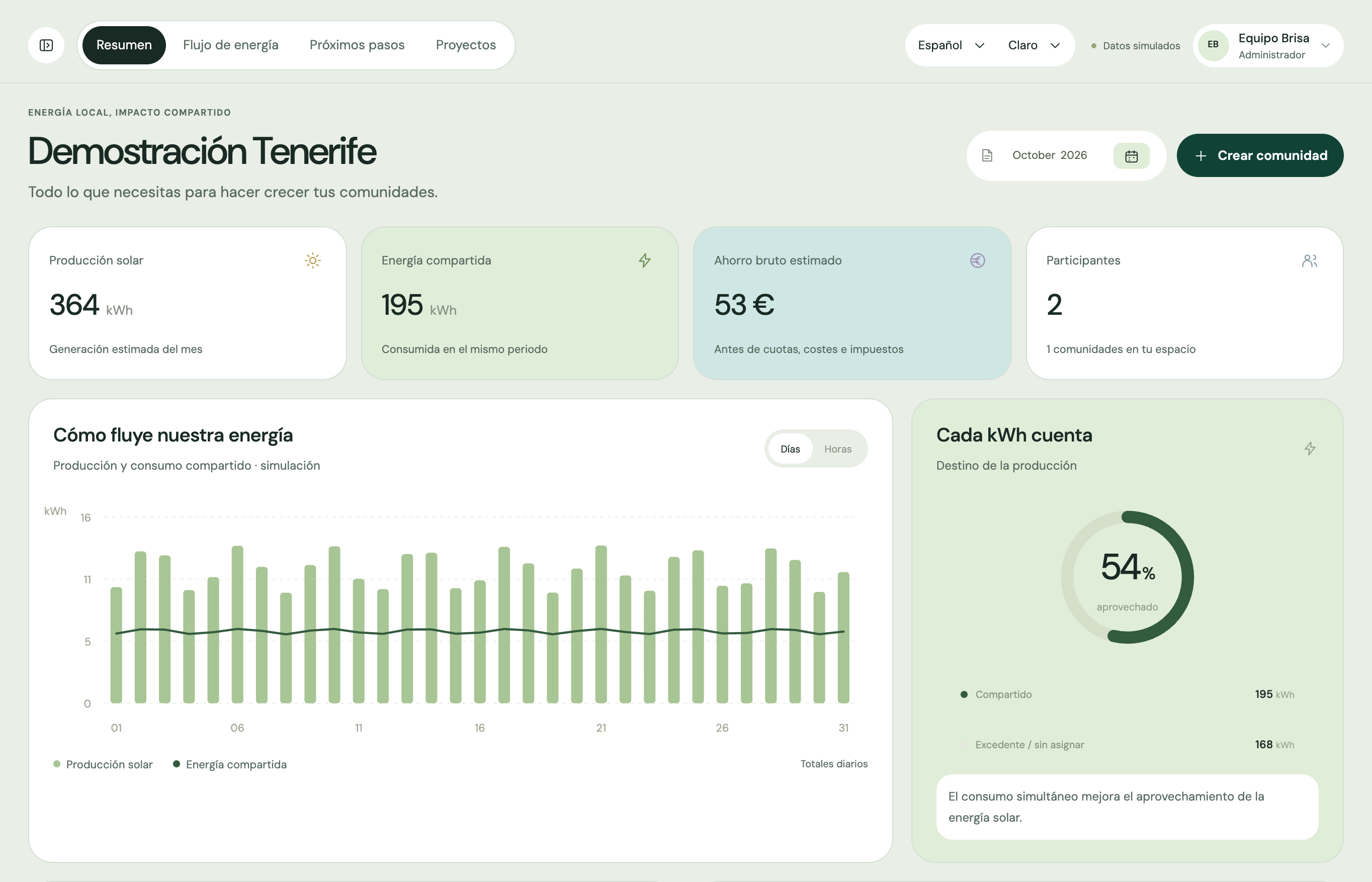Viewport: 1372px width, 882px height.
Task: Click the sun icon on Producción solar card
Action: [313, 260]
